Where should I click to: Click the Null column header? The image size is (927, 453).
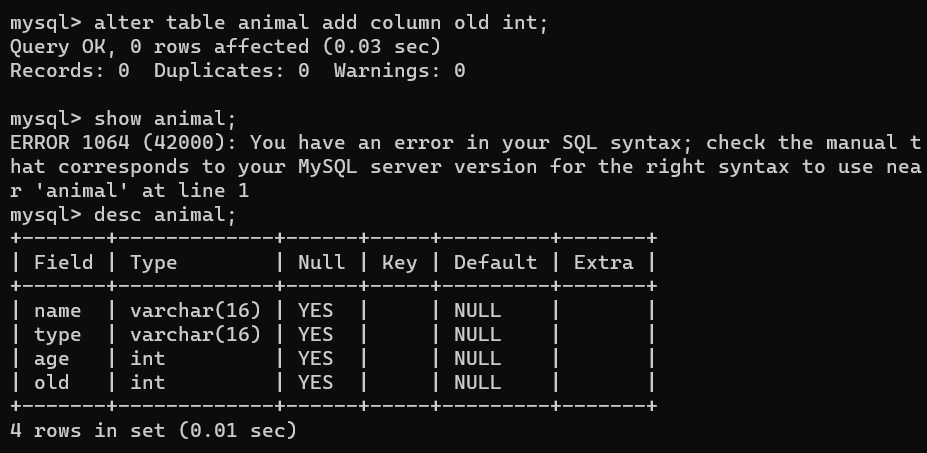click(x=321, y=263)
